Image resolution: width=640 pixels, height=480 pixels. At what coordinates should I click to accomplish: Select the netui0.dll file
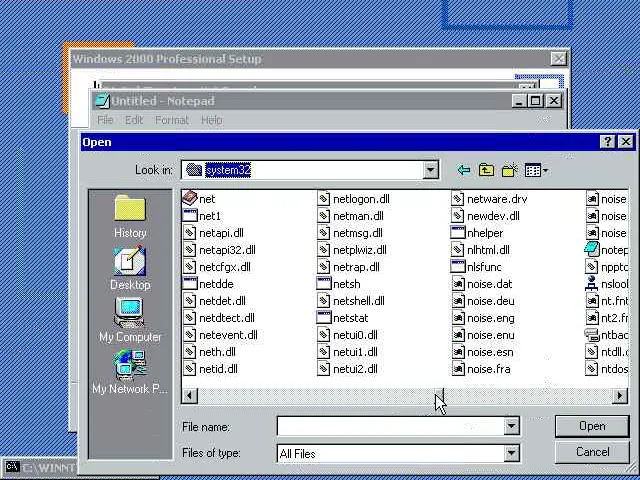point(347,335)
